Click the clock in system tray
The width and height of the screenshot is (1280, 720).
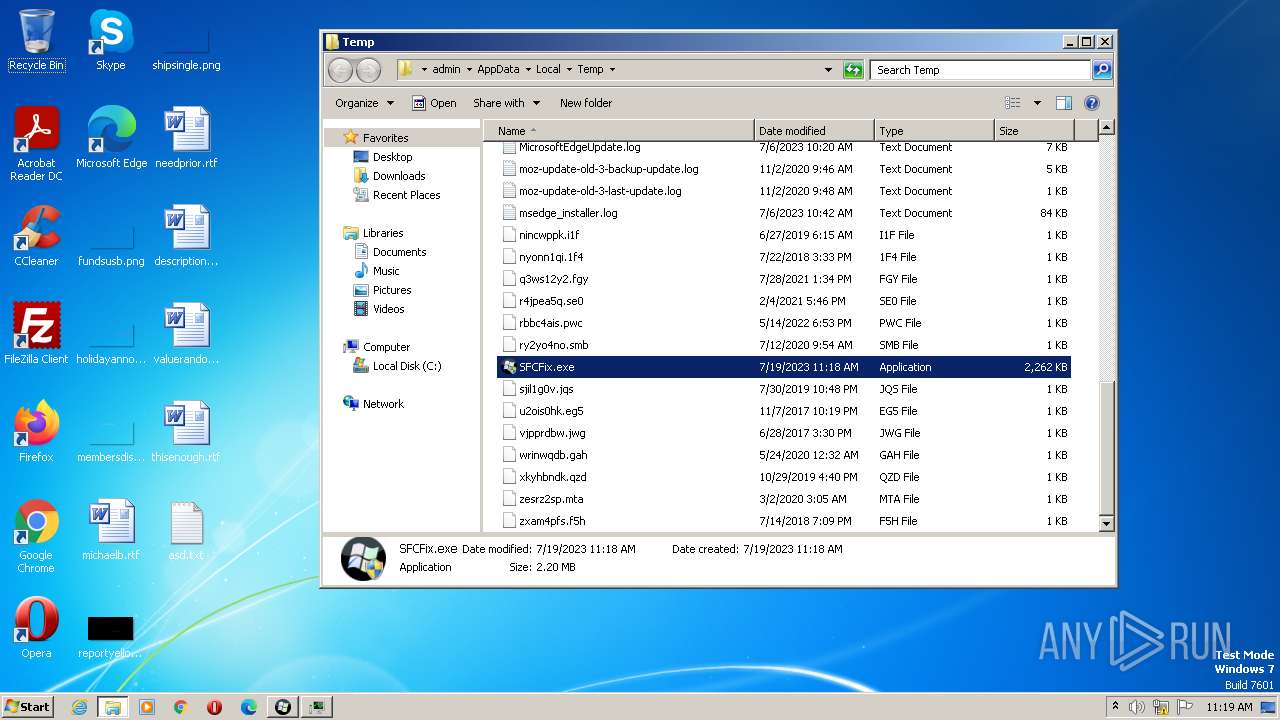point(1229,707)
